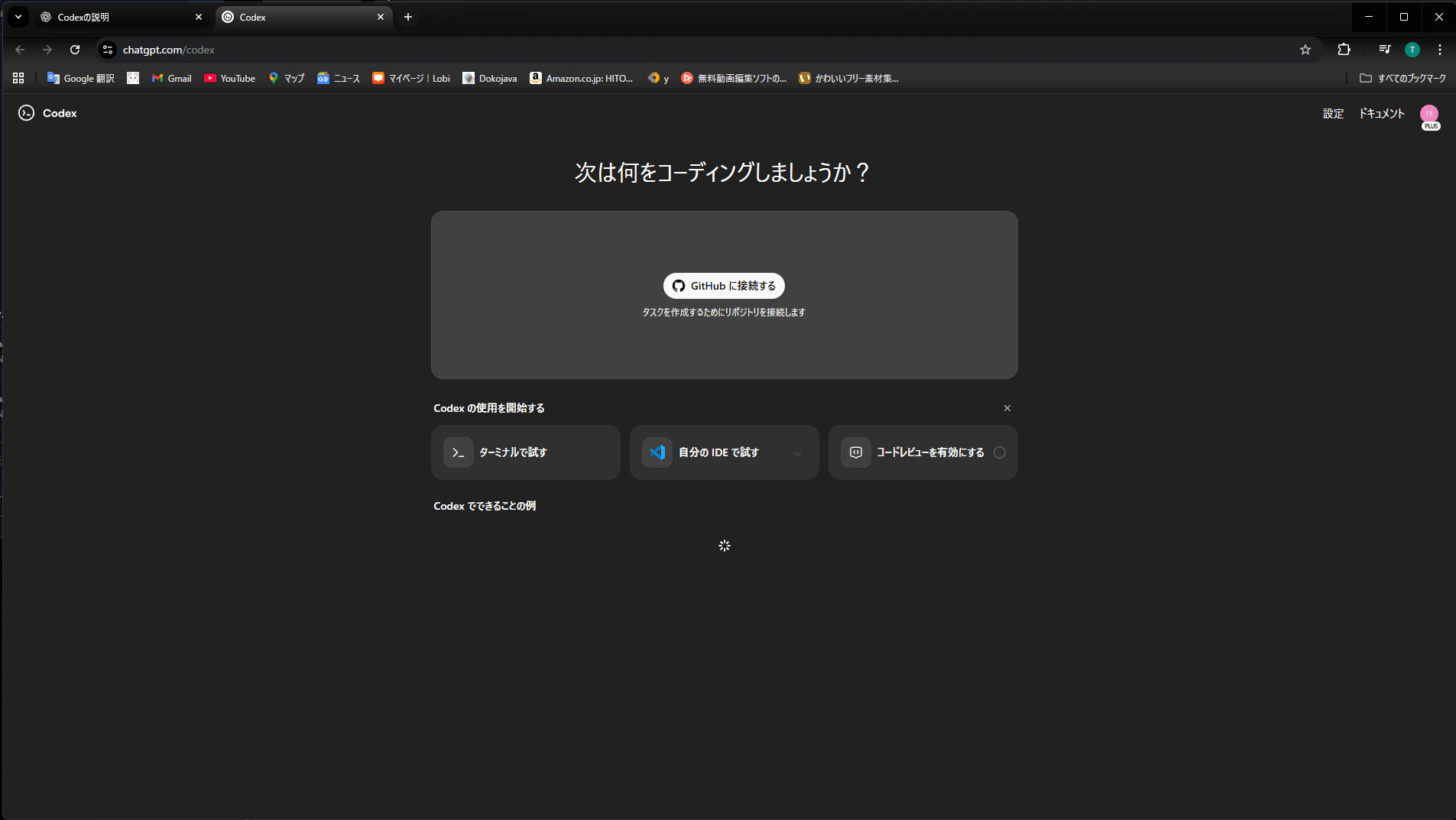Select the Codex browser tab
1456x820 pixels.
click(304, 17)
